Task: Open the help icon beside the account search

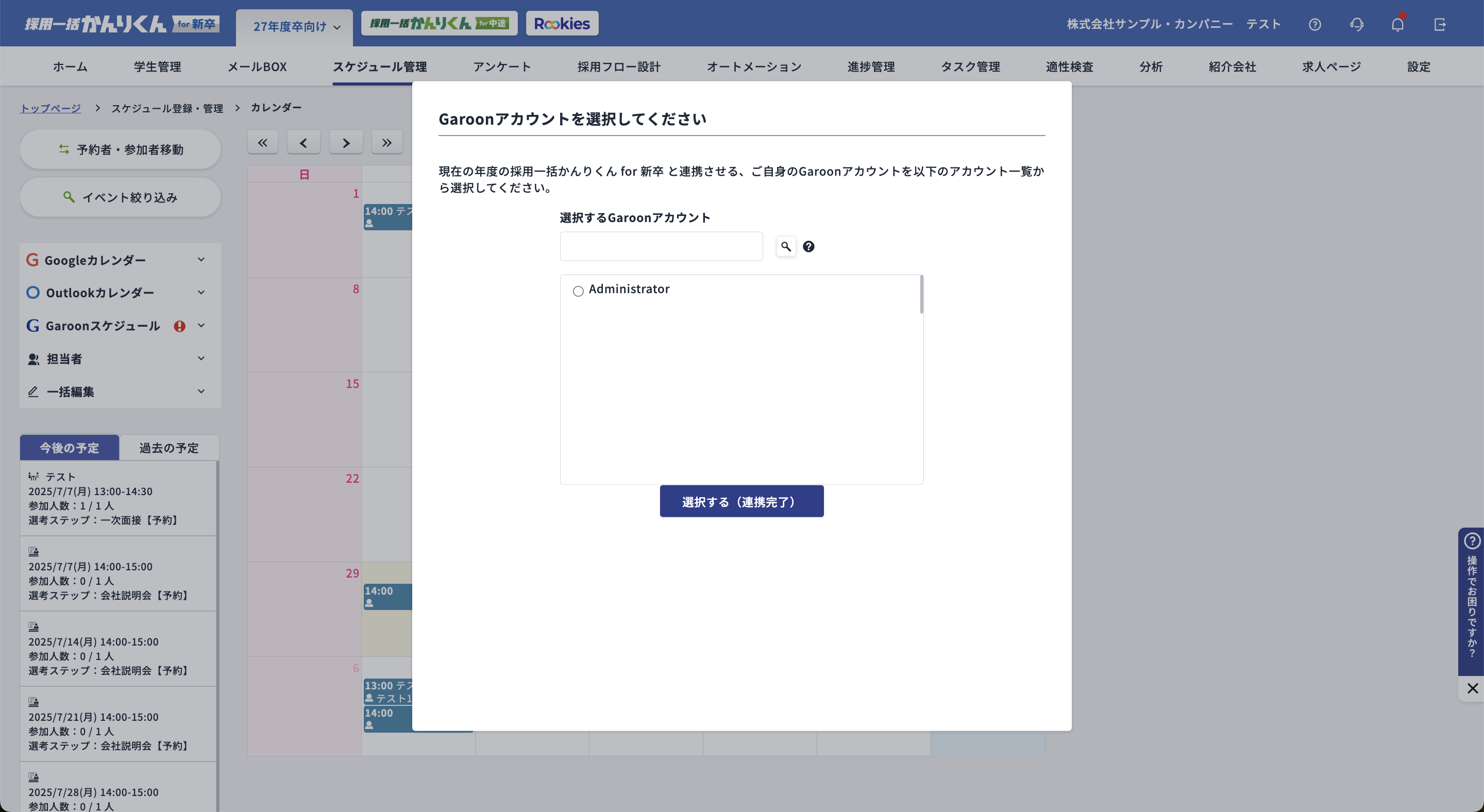Action: click(808, 246)
